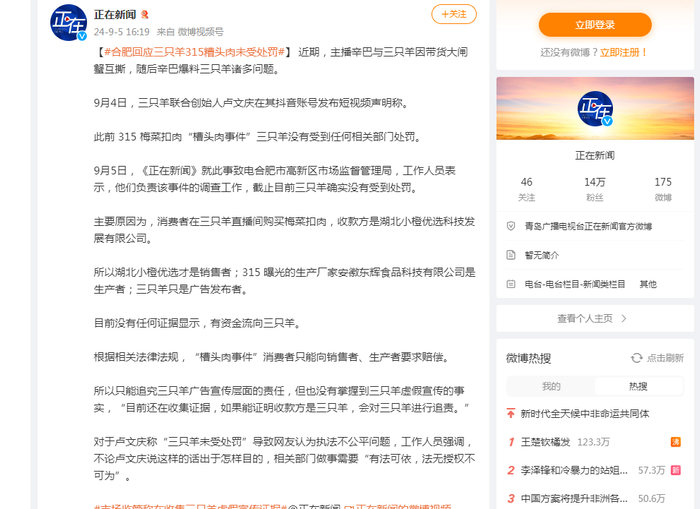
Task: Open pinned topic 新时代全天候中非命运共同体
Action: (x=585, y=414)
